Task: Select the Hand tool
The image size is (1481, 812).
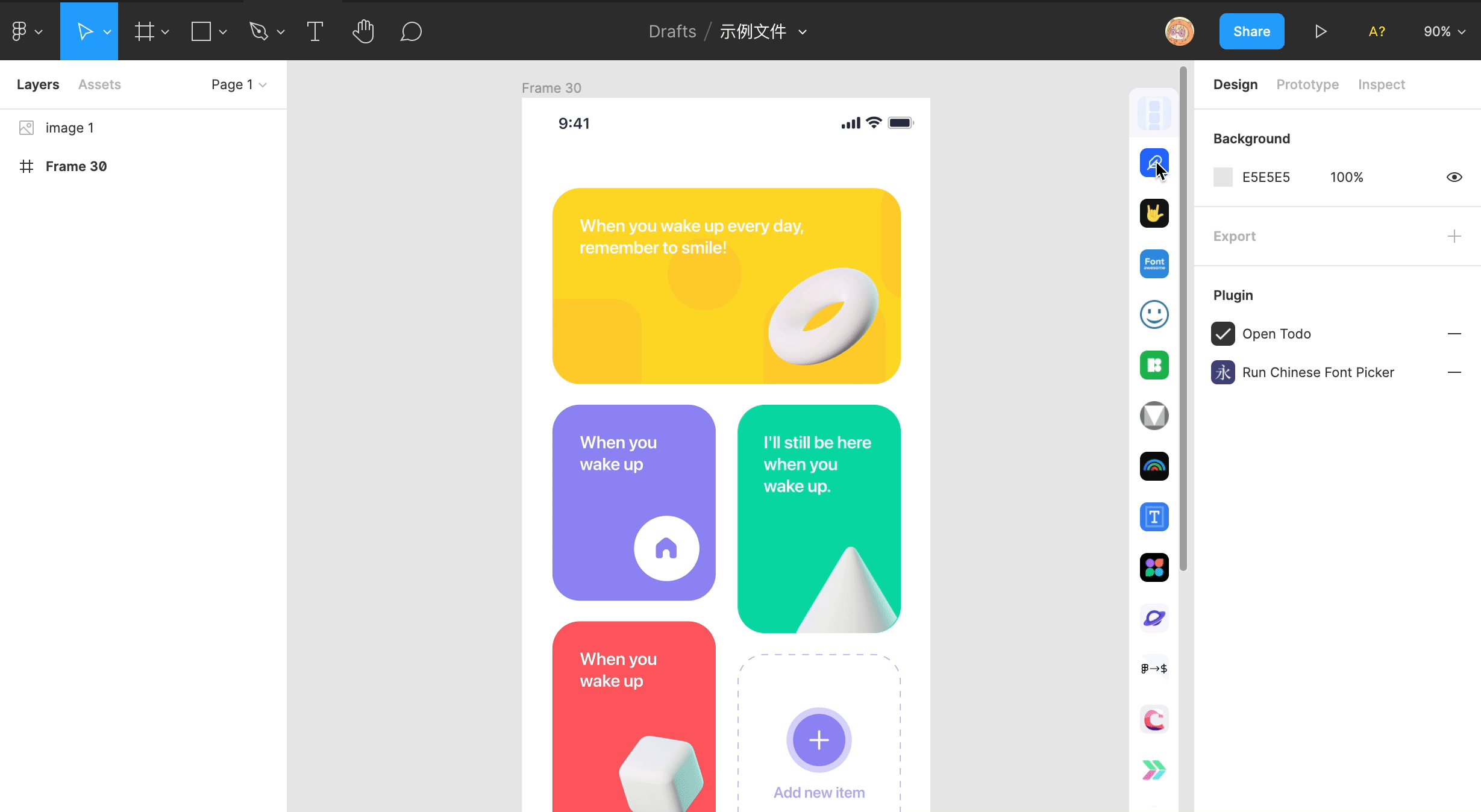Action: 363,31
